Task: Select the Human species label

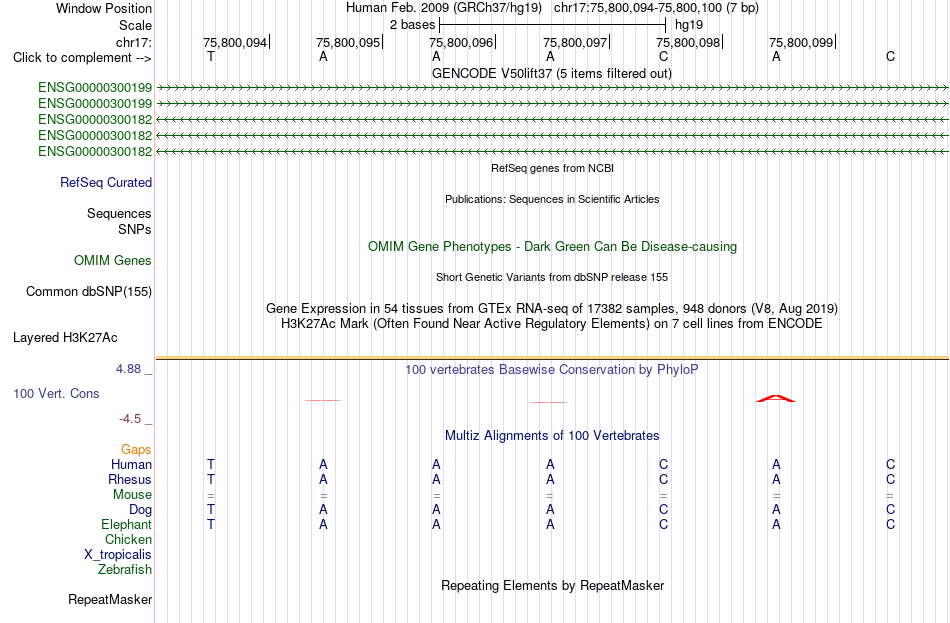Action: (x=131, y=465)
